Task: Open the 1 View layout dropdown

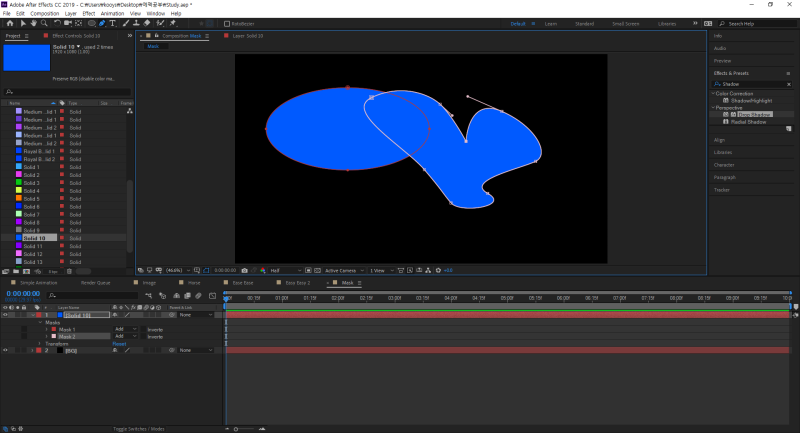Action: [381, 270]
